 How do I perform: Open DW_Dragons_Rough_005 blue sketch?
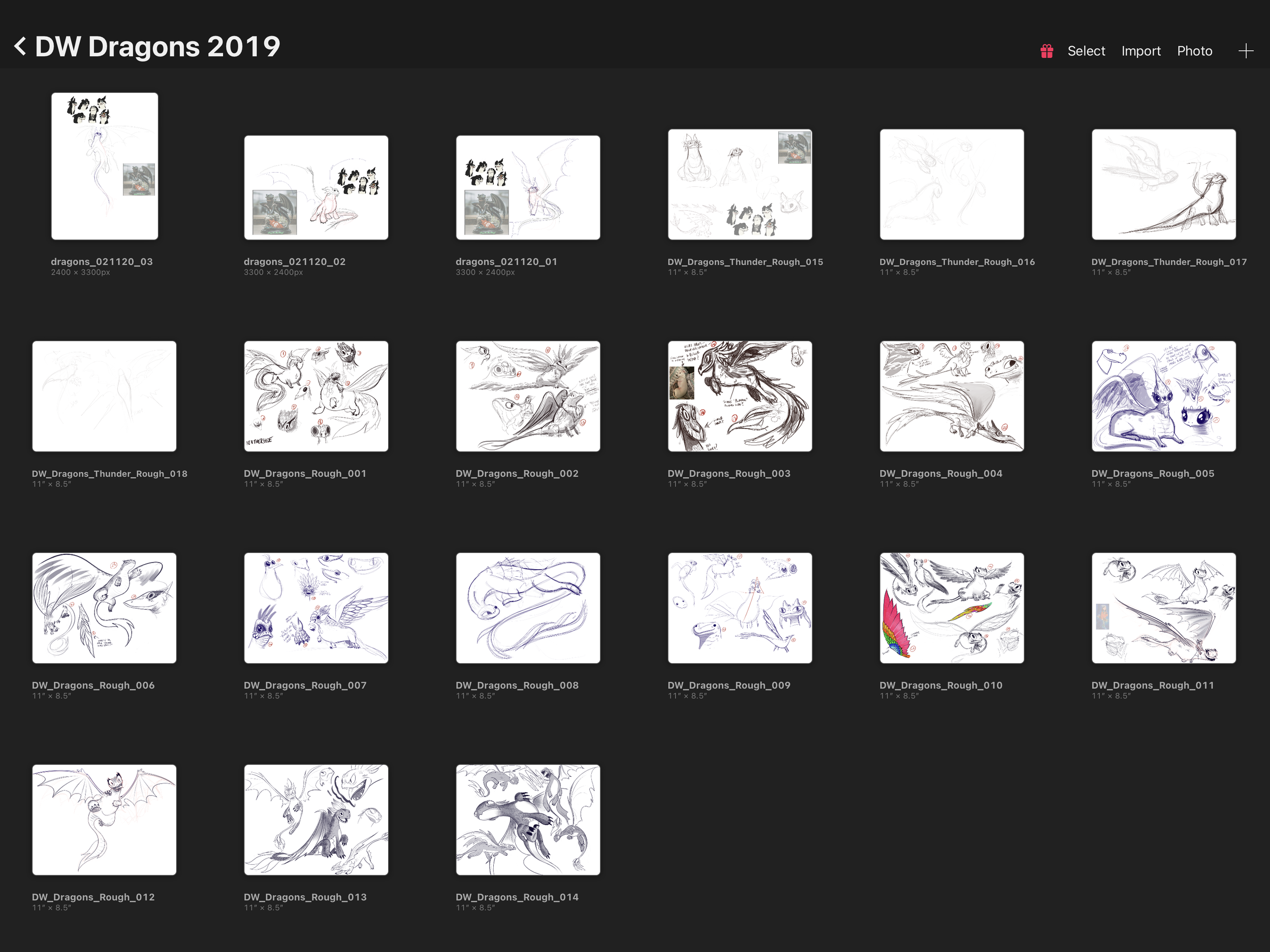1163,396
